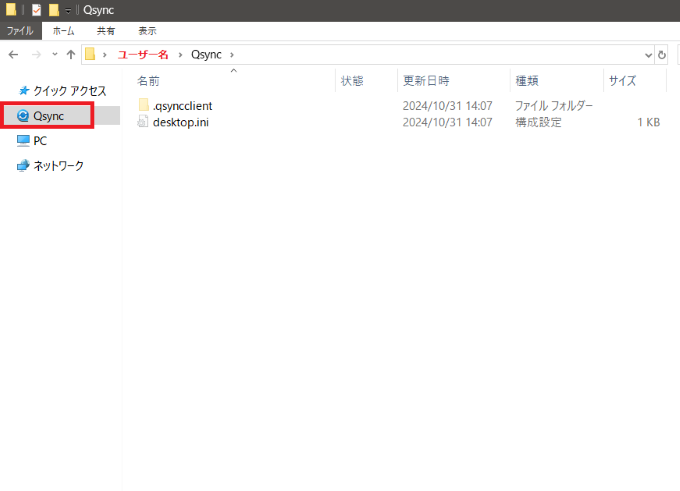Switch to the 表示 ribbon tab
680x491 pixels.
coord(147,31)
